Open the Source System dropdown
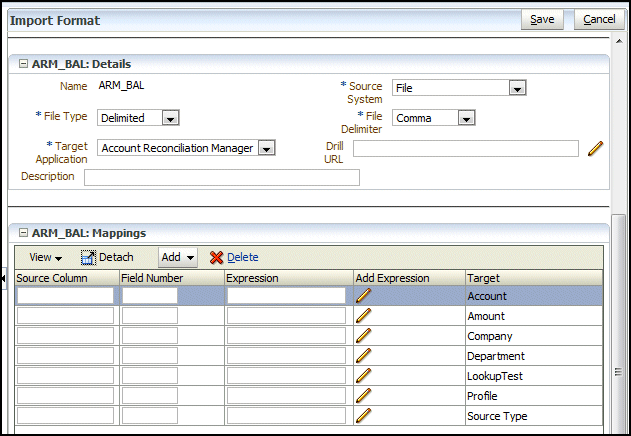631x436 pixels. coord(517,88)
